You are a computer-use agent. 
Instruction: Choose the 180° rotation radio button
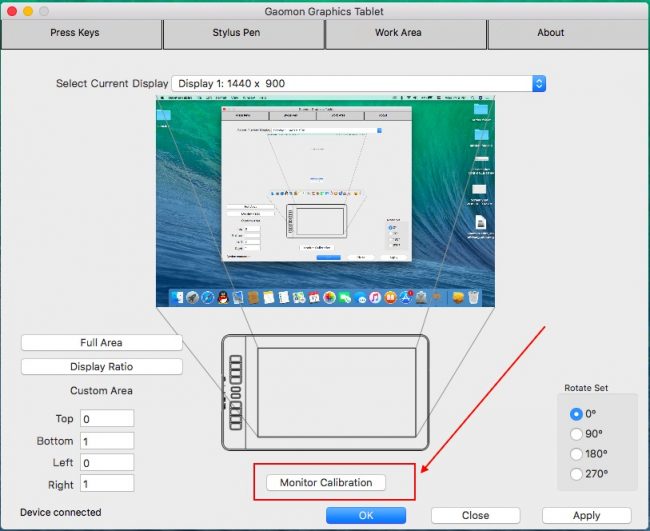point(576,454)
